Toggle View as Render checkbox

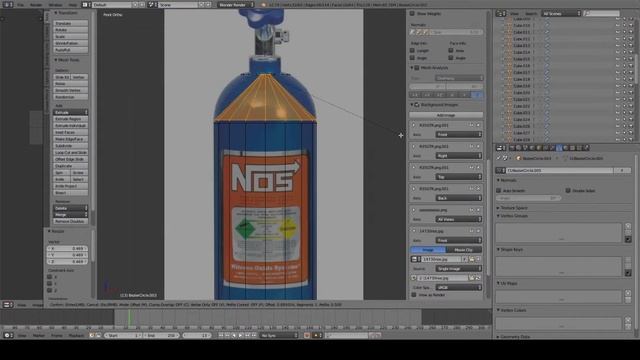pos(413,295)
